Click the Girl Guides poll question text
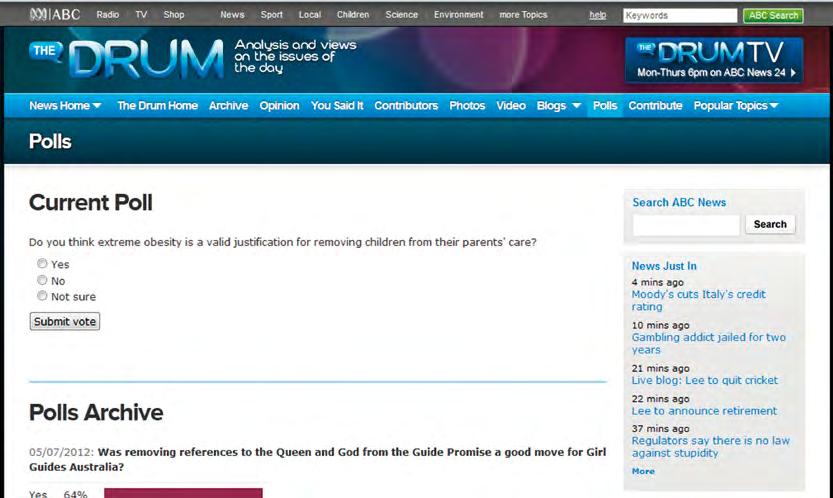The width and height of the screenshot is (833, 498). pyautogui.click(x=317, y=459)
